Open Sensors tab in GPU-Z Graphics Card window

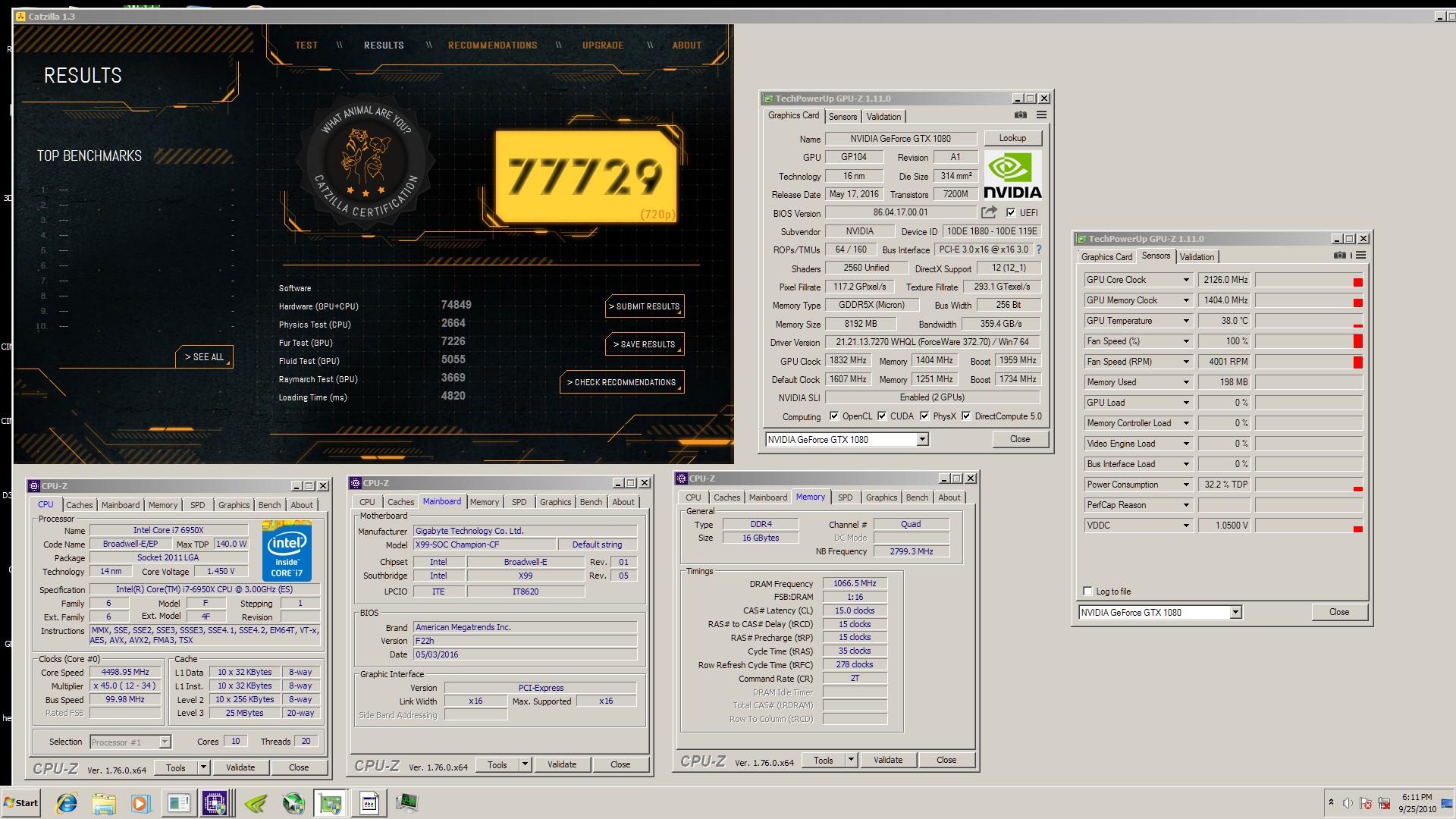pyautogui.click(x=843, y=116)
